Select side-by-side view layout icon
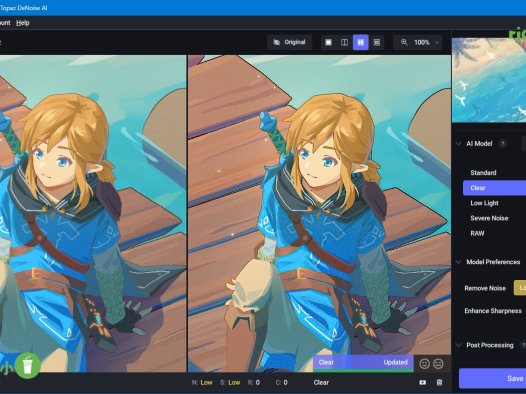526x394 pixels. [361, 42]
